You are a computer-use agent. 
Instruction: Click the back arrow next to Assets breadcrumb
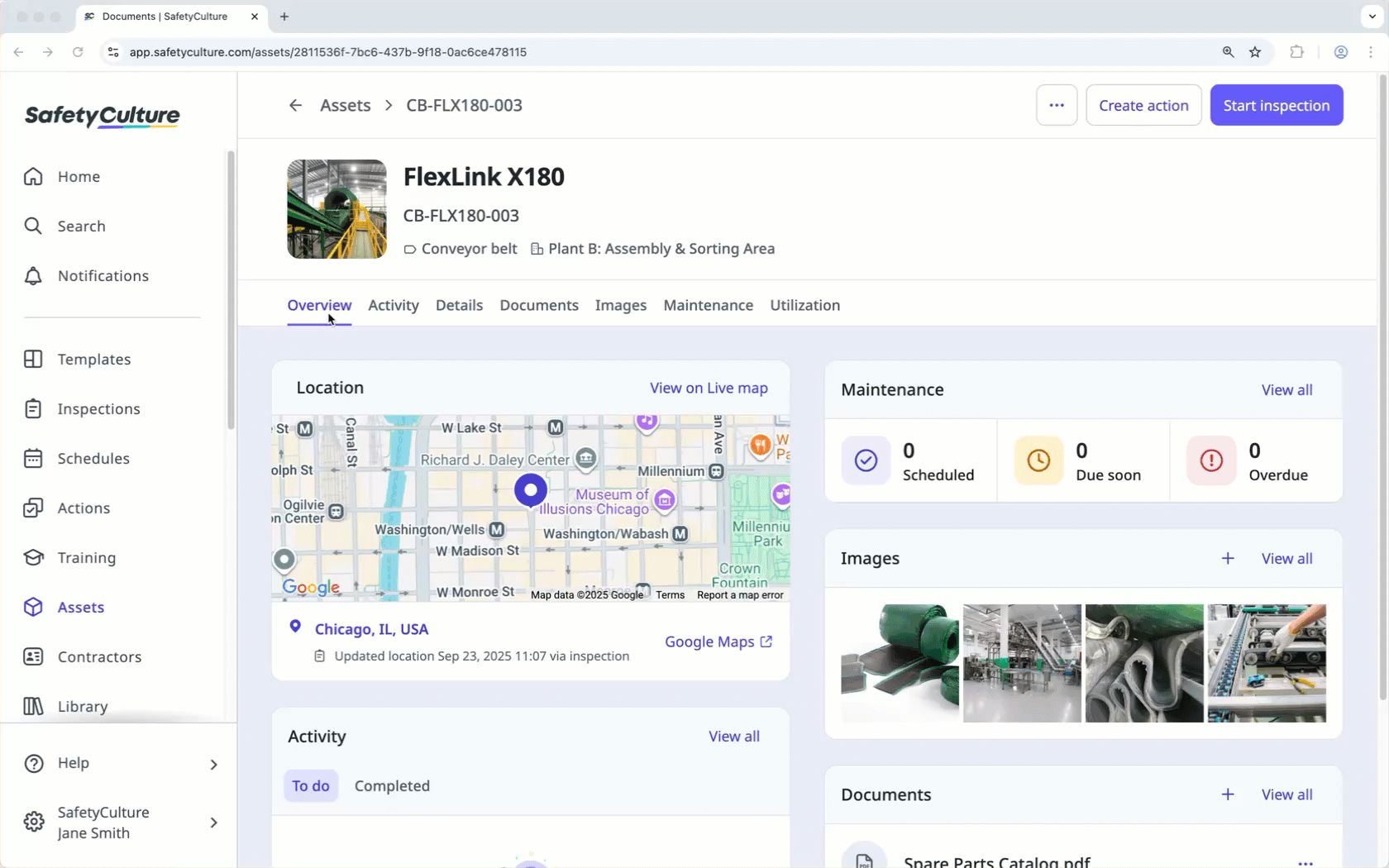point(295,105)
